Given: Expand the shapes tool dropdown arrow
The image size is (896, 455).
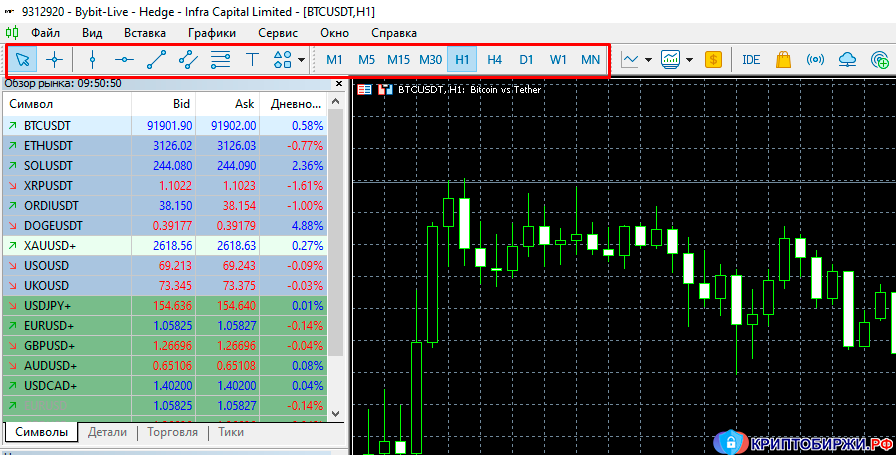Looking at the screenshot, I should [x=301, y=59].
